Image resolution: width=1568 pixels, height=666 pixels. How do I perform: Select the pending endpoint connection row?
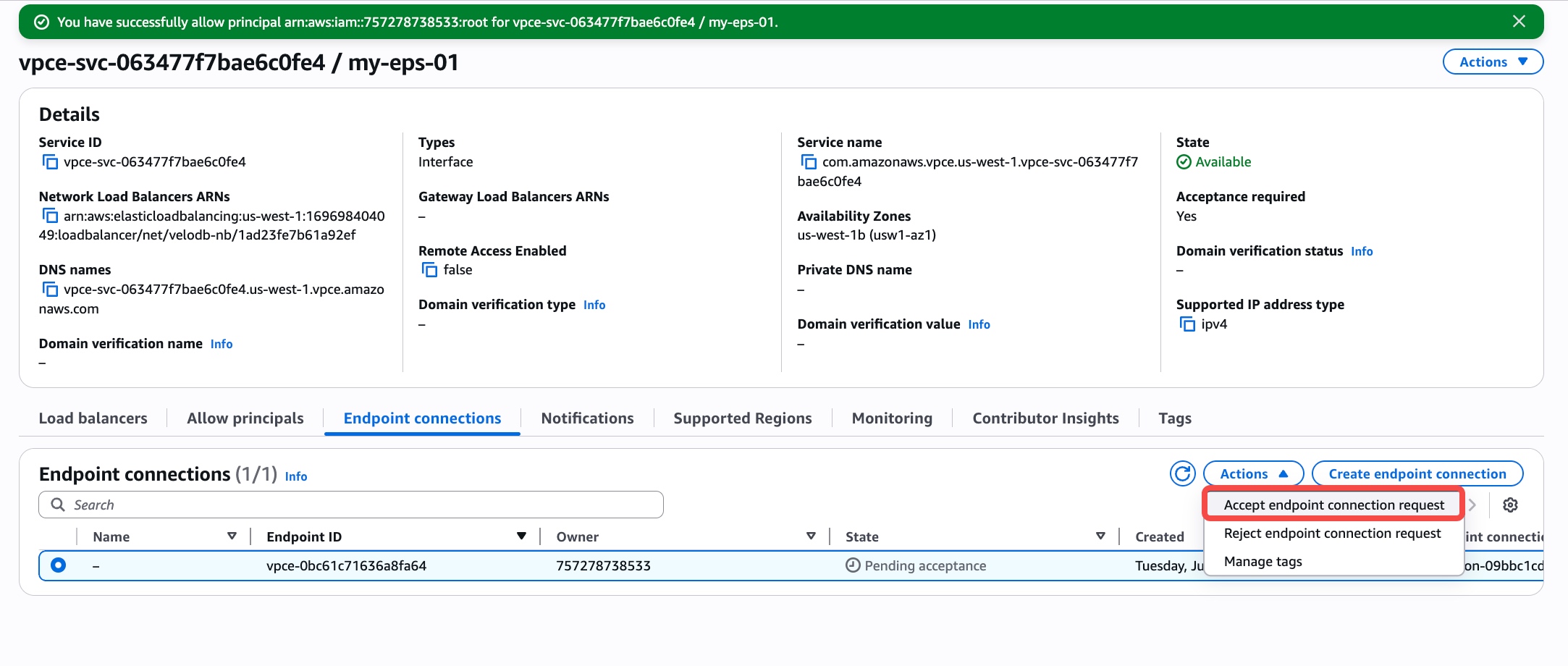click(x=58, y=565)
